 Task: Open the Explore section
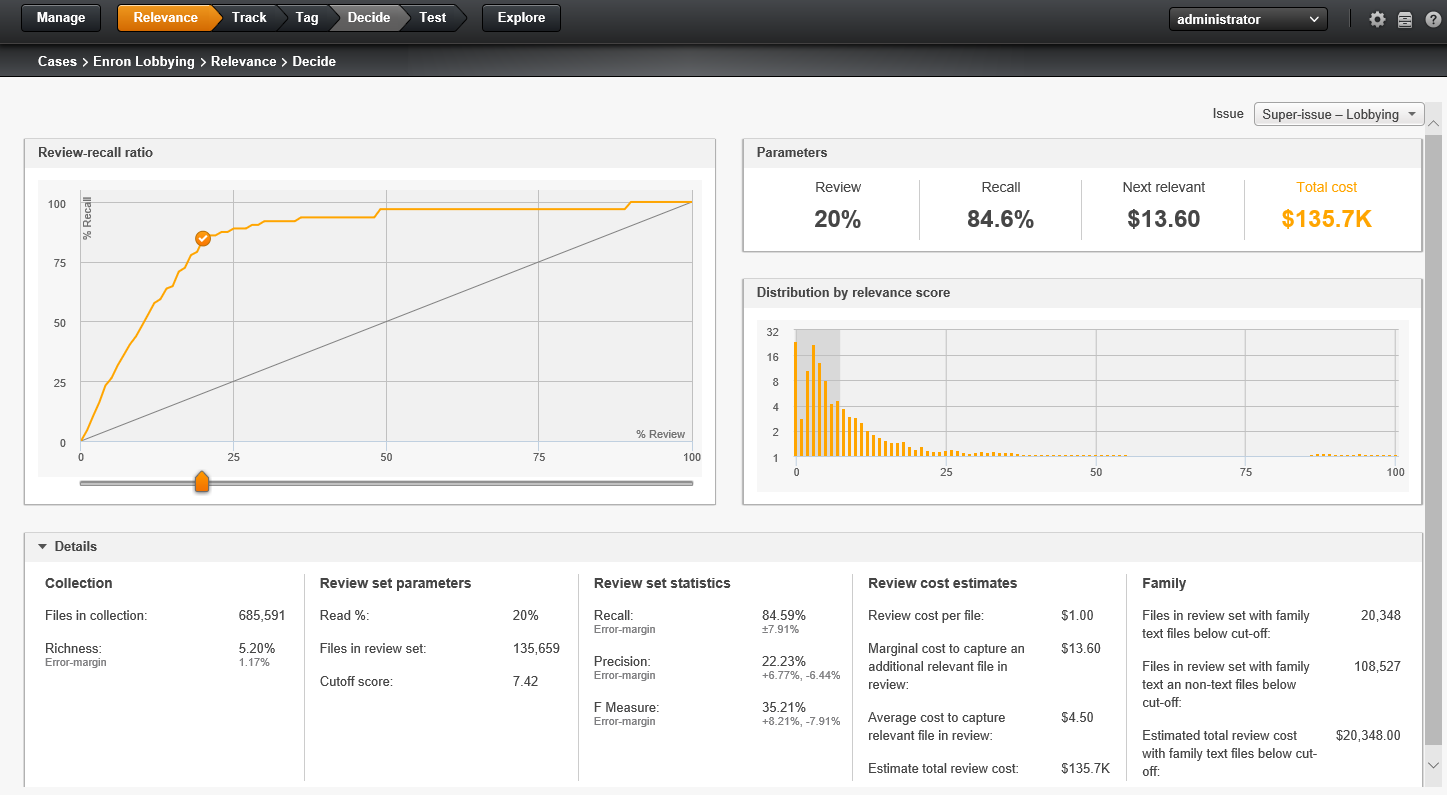click(521, 17)
